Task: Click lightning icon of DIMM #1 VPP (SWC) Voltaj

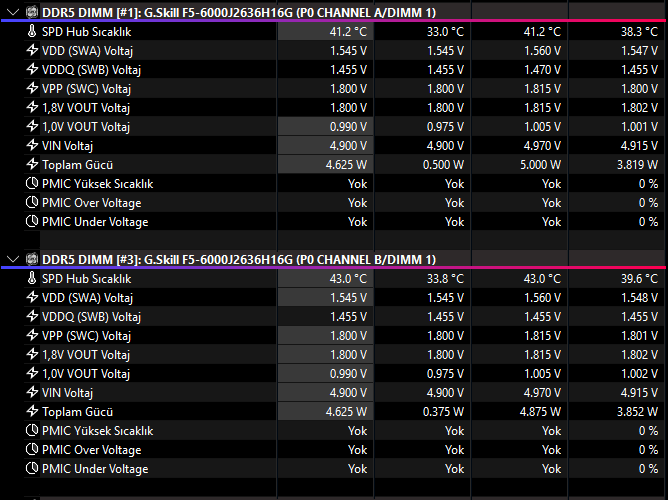Action: (32, 88)
